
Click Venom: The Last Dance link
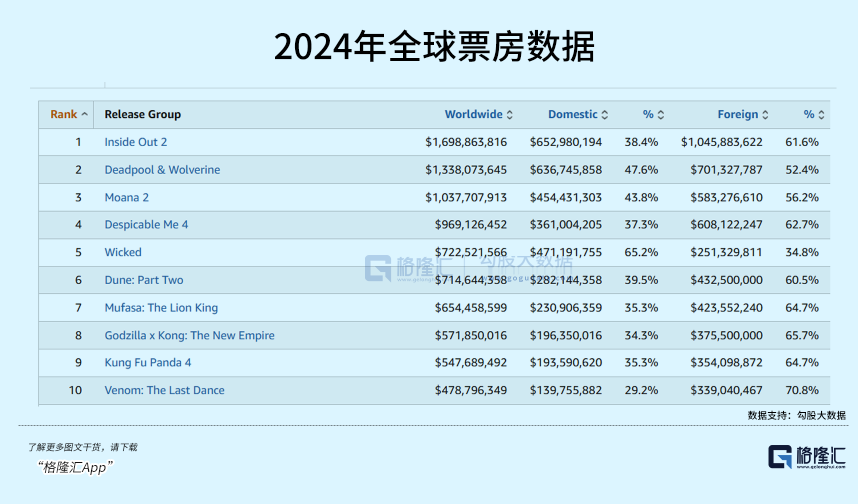click(x=164, y=390)
